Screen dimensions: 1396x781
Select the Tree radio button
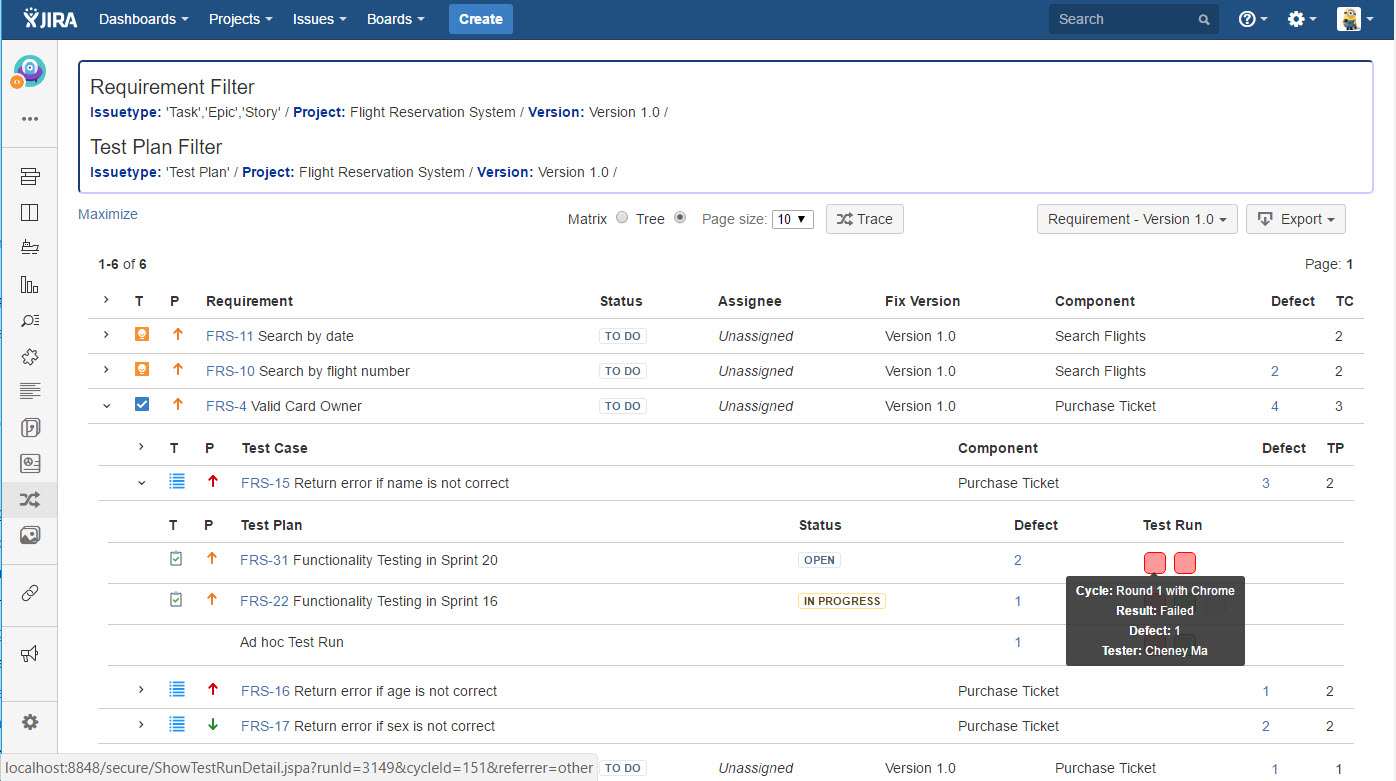click(680, 218)
